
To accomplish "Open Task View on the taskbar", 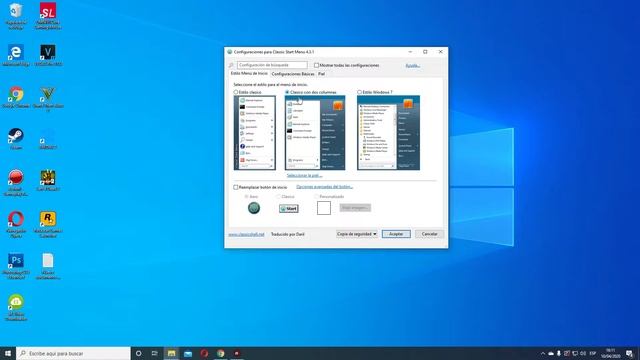I will point(155,353).
